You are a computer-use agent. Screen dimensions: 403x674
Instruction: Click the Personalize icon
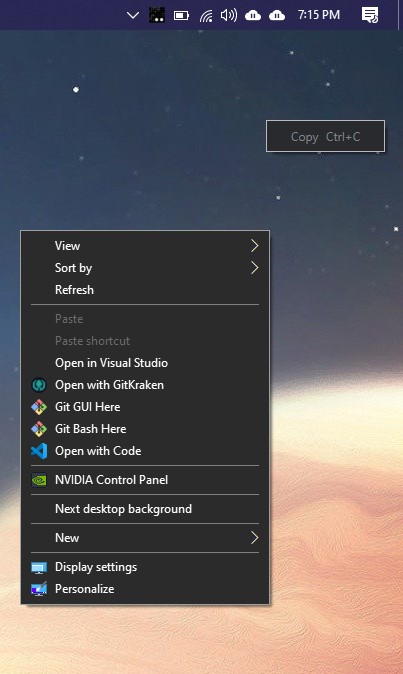tap(39, 589)
